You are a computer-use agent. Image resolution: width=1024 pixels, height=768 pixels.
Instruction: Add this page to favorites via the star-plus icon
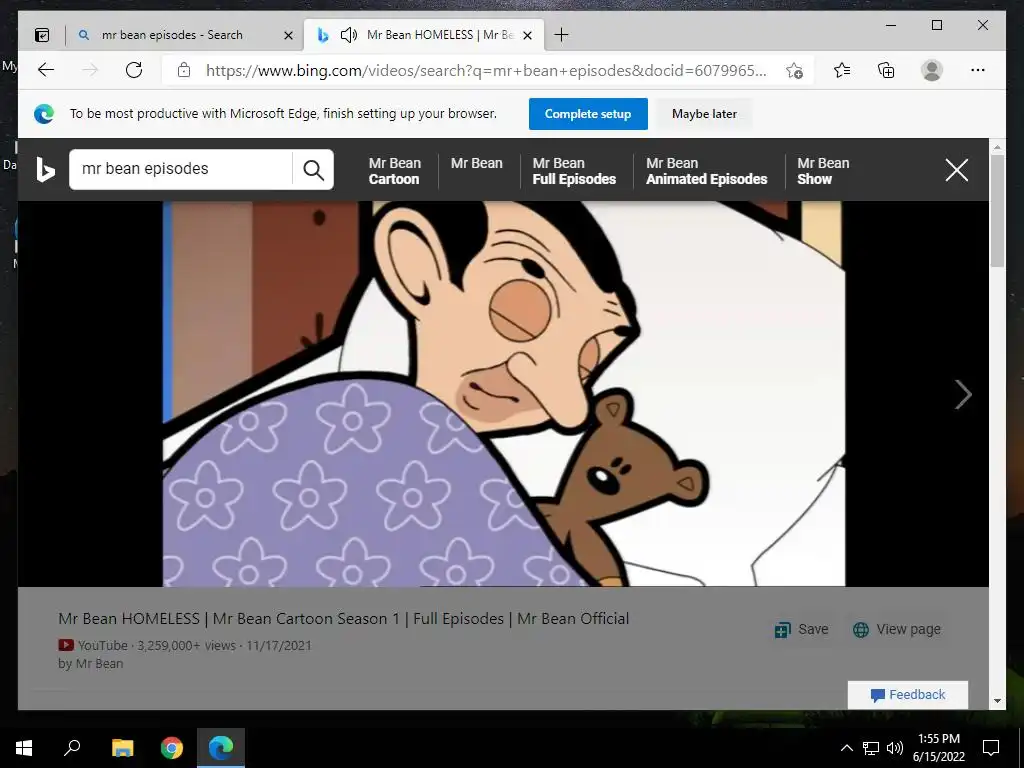[x=794, y=71]
